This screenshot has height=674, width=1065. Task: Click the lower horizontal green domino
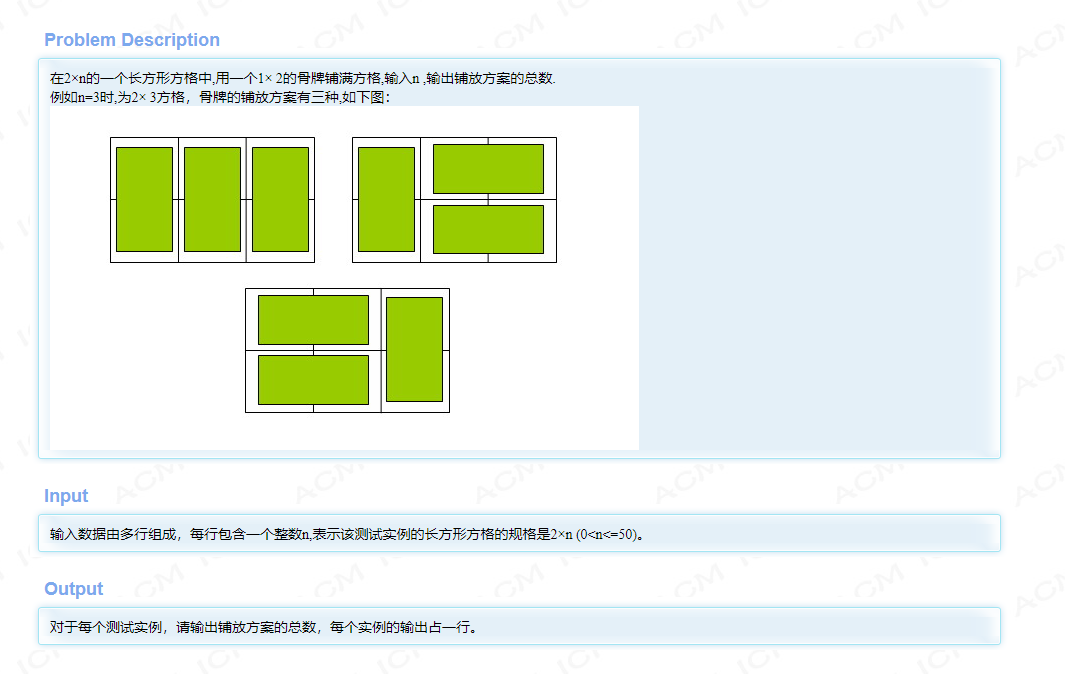point(487,228)
